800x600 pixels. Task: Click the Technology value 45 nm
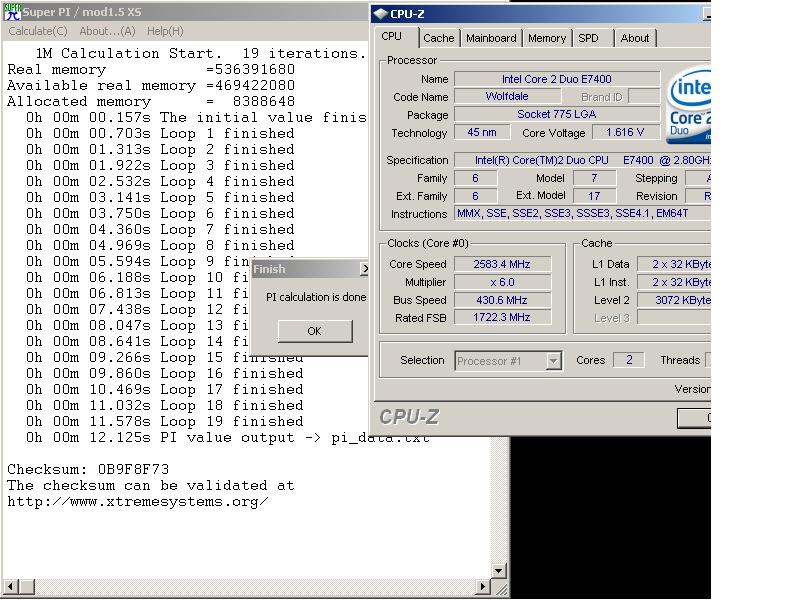coord(482,132)
